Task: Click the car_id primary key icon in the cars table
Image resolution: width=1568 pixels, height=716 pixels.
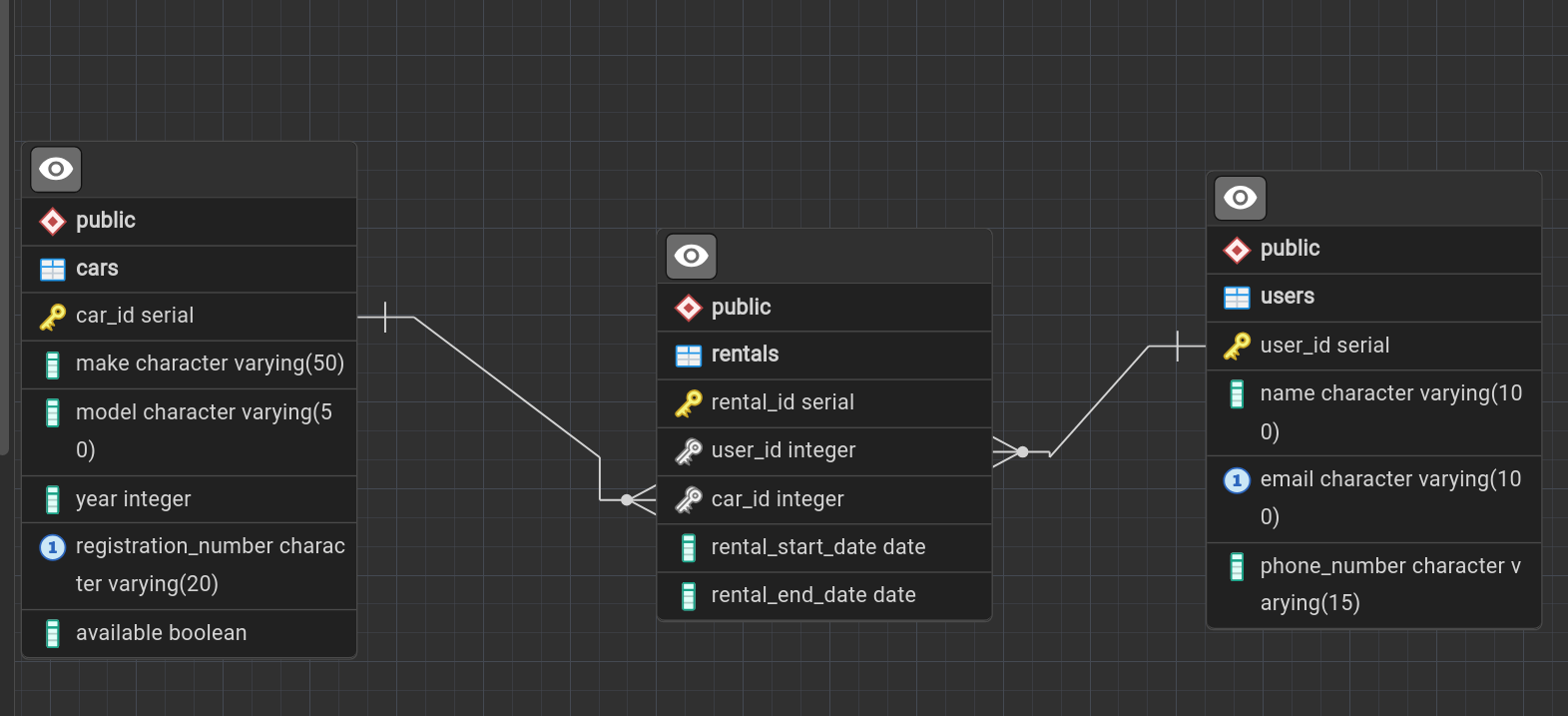Action: 52,317
